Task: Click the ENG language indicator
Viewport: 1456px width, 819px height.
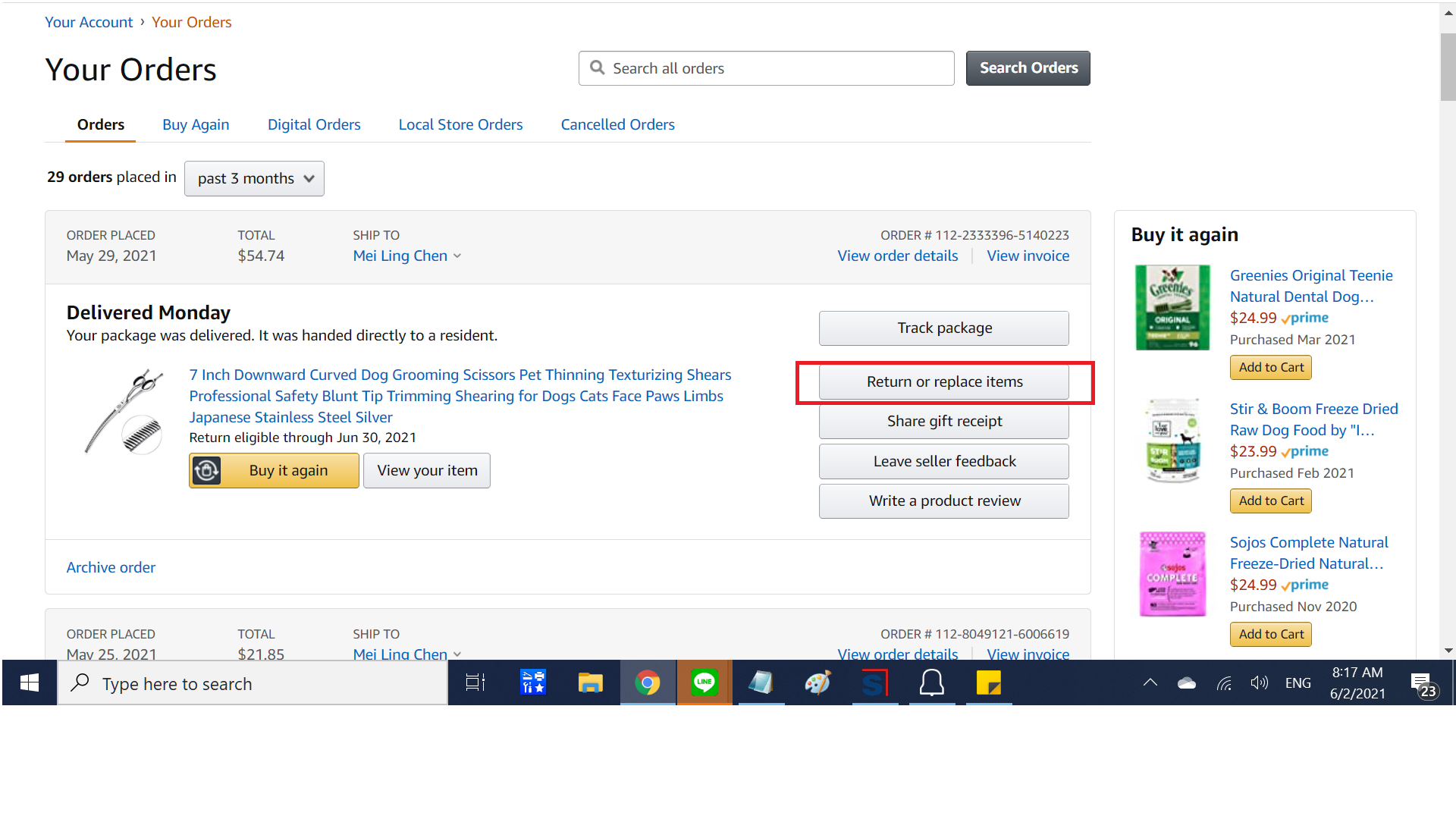Action: click(1298, 683)
